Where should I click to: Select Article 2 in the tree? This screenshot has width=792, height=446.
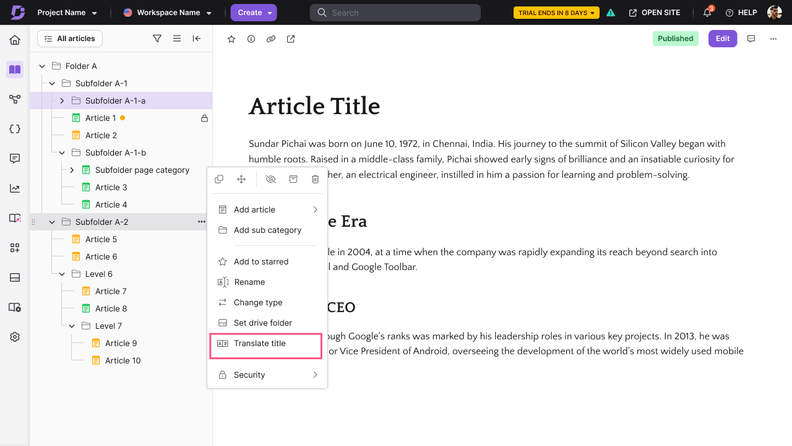101,135
